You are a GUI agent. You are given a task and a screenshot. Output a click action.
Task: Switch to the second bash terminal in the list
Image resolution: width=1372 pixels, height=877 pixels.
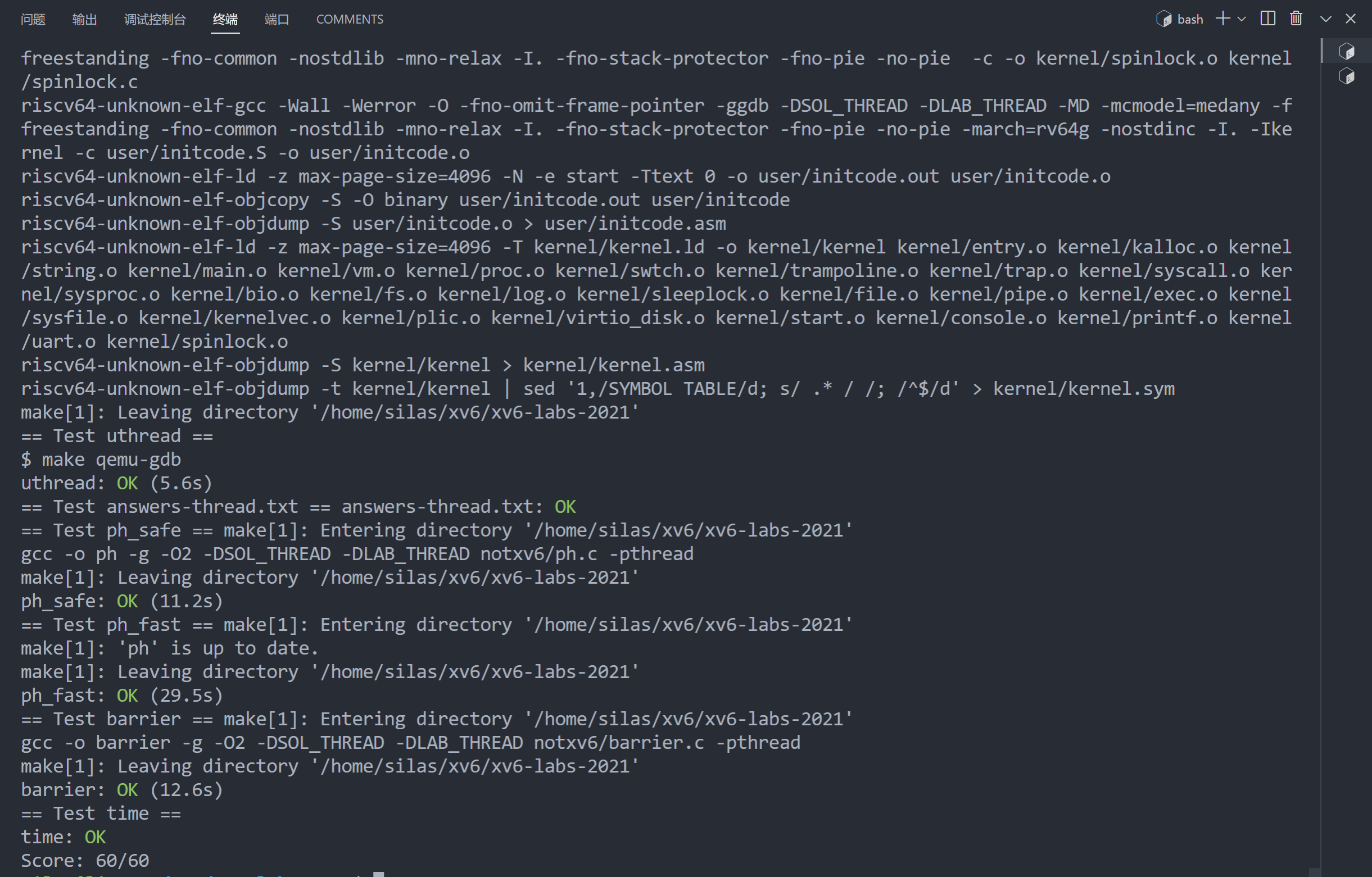click(x=1346, y=76)
